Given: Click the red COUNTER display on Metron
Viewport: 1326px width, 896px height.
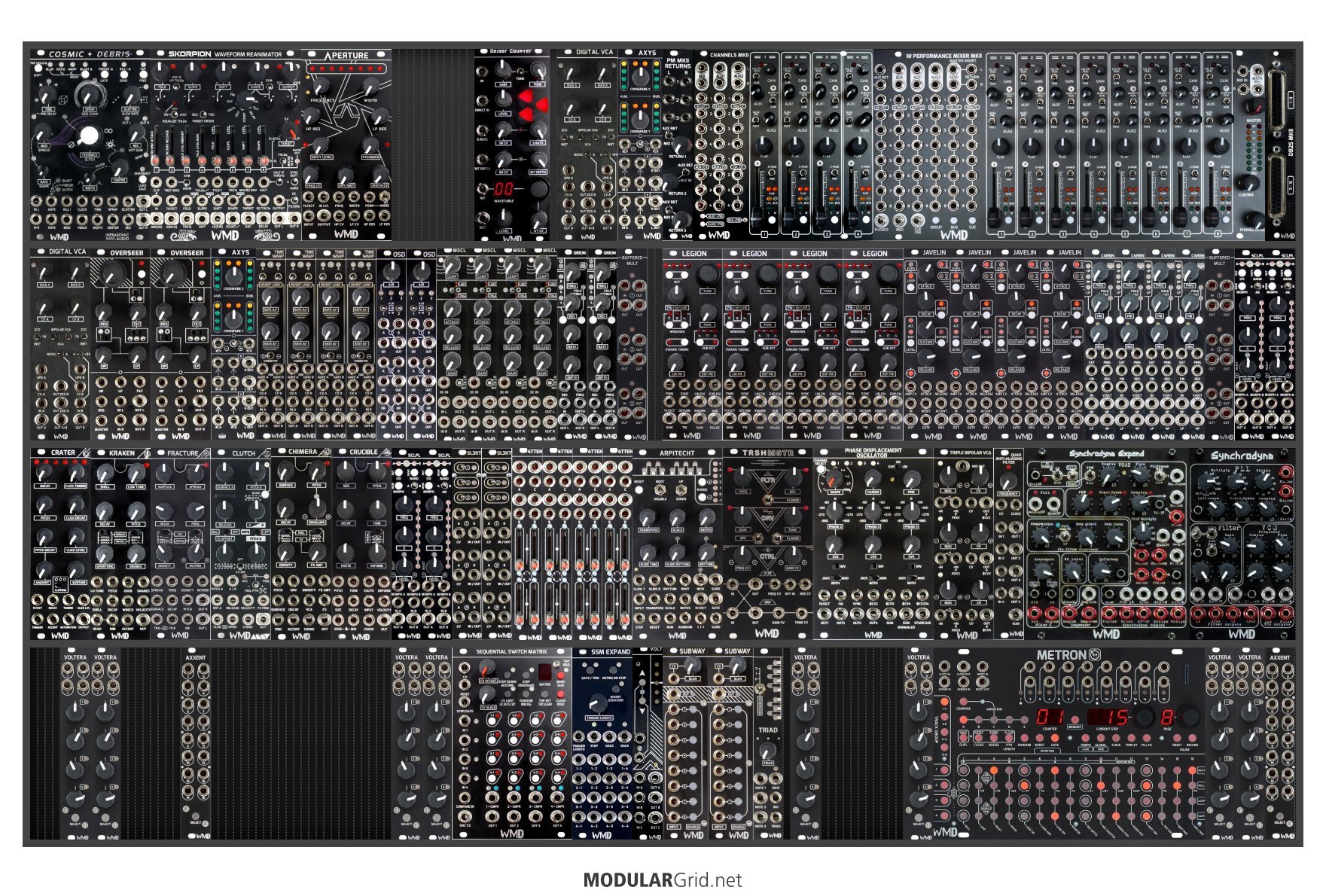Looking at the screenshot, I should coord(1051,717).
